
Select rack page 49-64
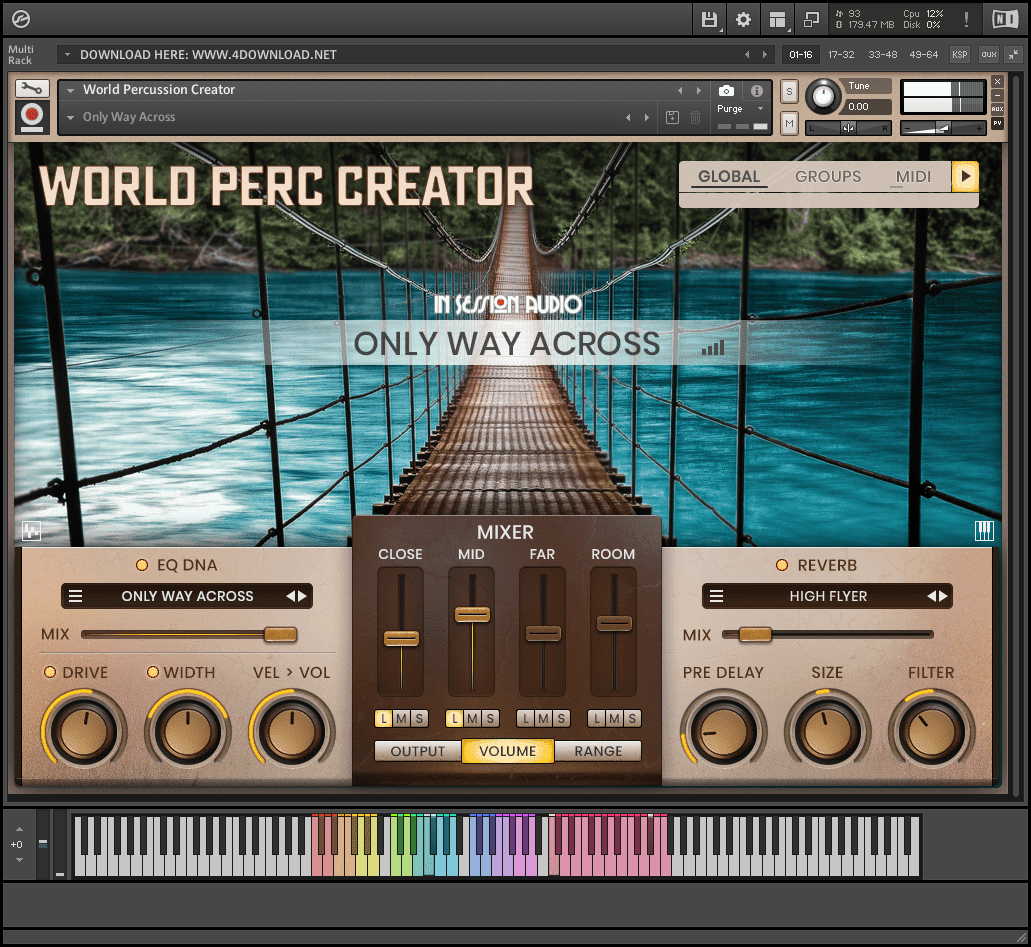(923, 55)
